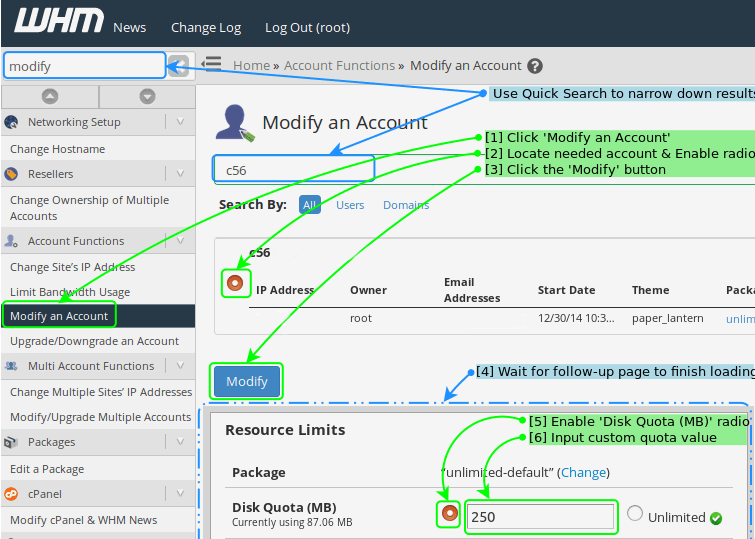
Task: Open Upgrade/Downgrade an Account in sidebar
Action: [94, 341]
